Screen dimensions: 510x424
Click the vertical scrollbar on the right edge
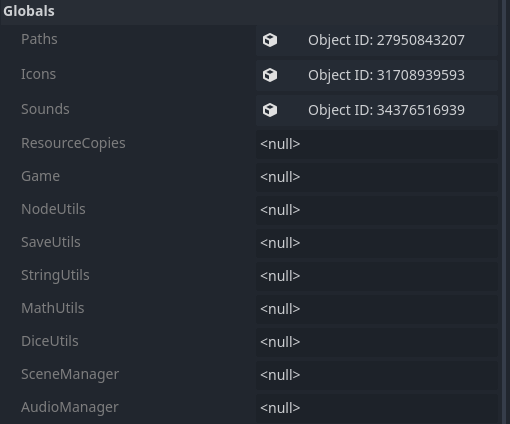[x=504, y=212]
